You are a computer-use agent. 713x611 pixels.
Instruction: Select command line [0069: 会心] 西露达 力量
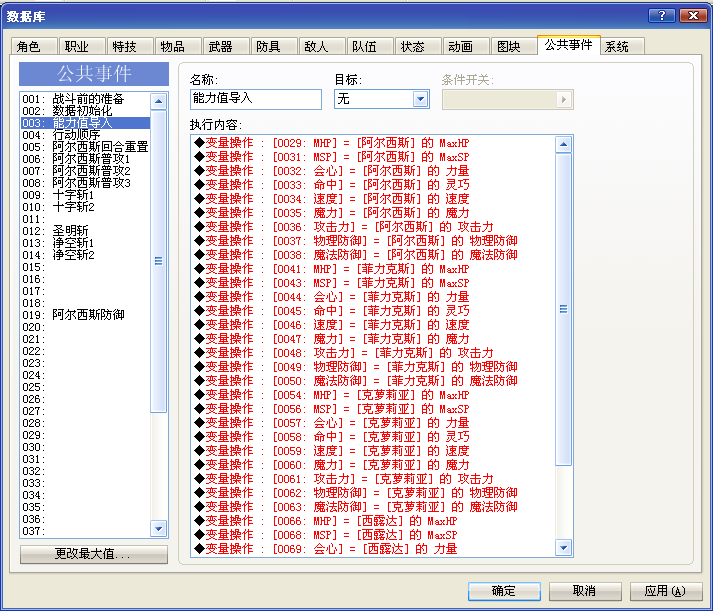click(373, 549)
